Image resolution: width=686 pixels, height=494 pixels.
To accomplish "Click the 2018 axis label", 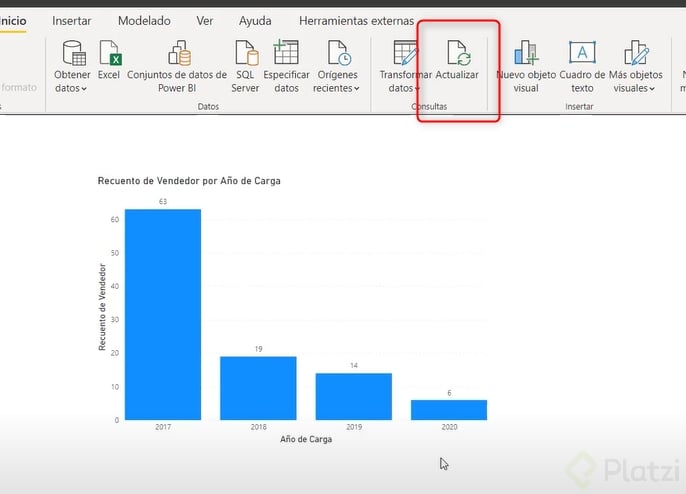I will tap(259, 427).
